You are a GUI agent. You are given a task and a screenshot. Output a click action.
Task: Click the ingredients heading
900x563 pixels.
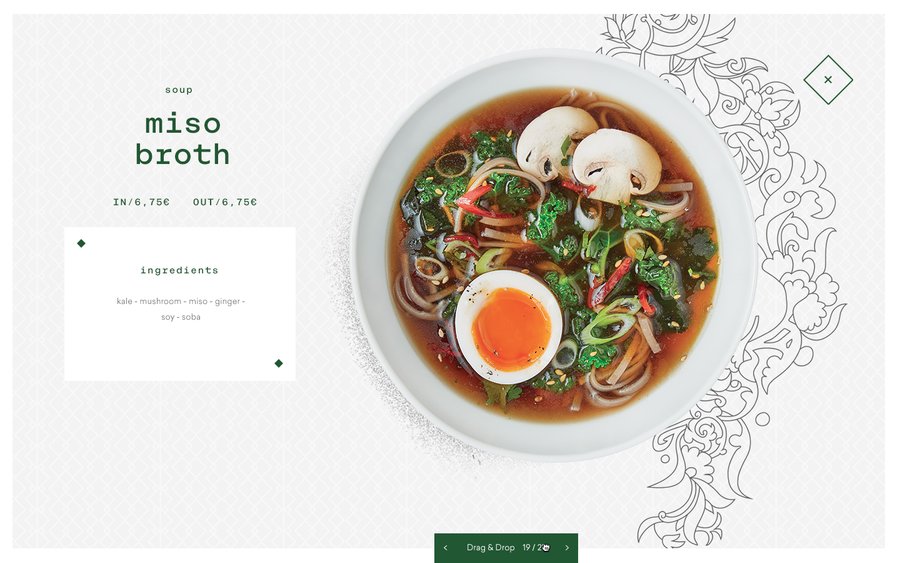[x=179, y=270]
